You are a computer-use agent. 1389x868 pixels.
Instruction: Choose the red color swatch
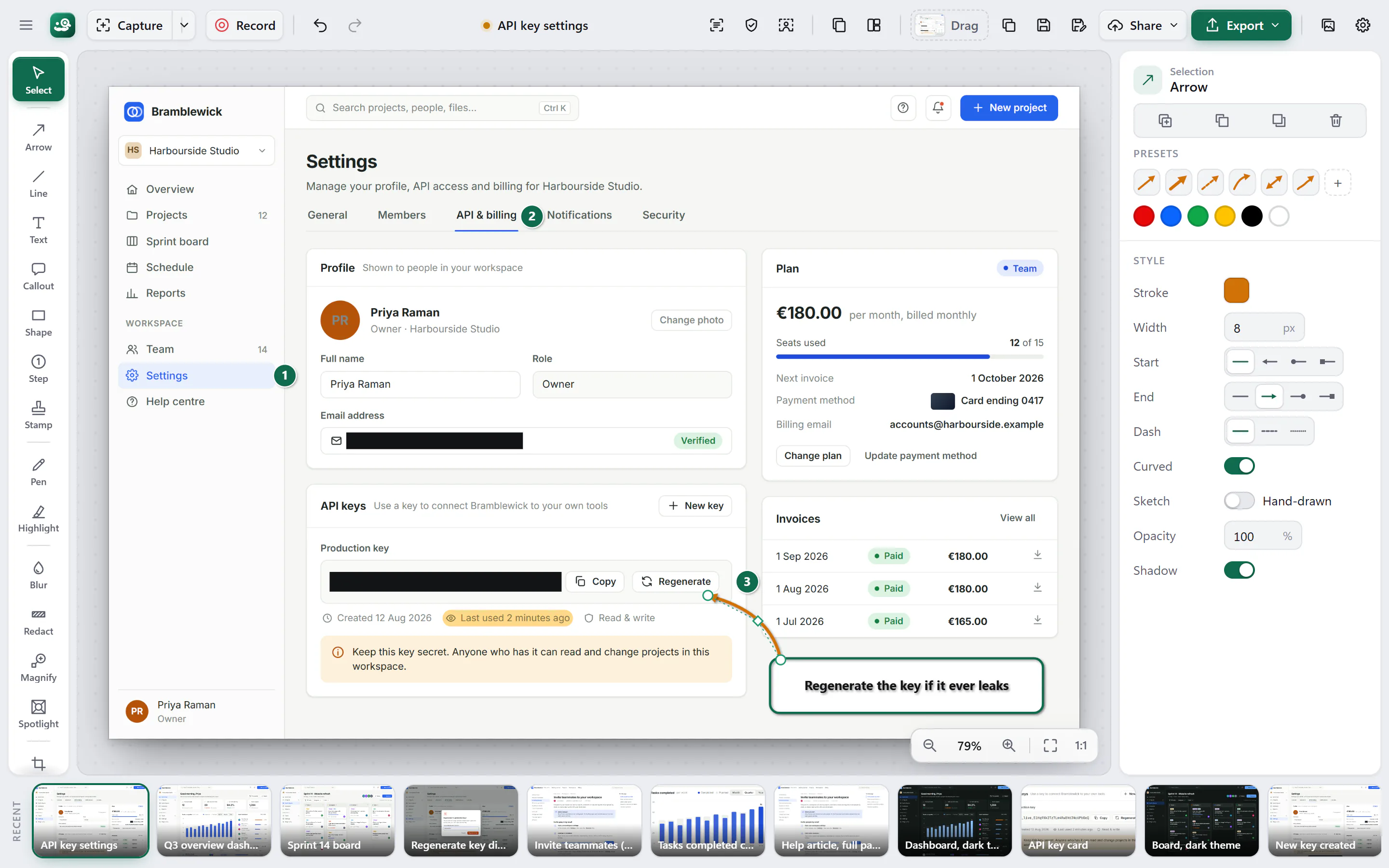1144,217
